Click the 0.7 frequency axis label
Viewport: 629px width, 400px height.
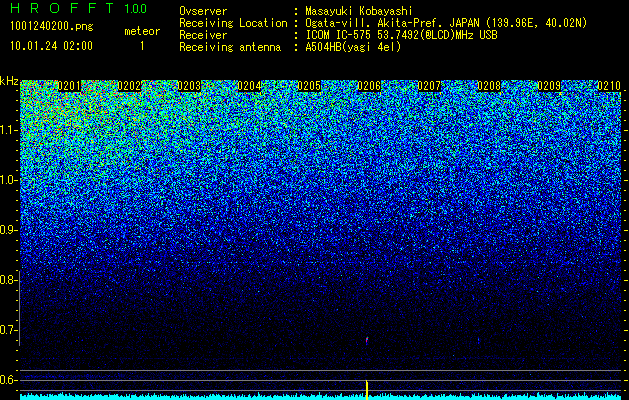(8, 330)
